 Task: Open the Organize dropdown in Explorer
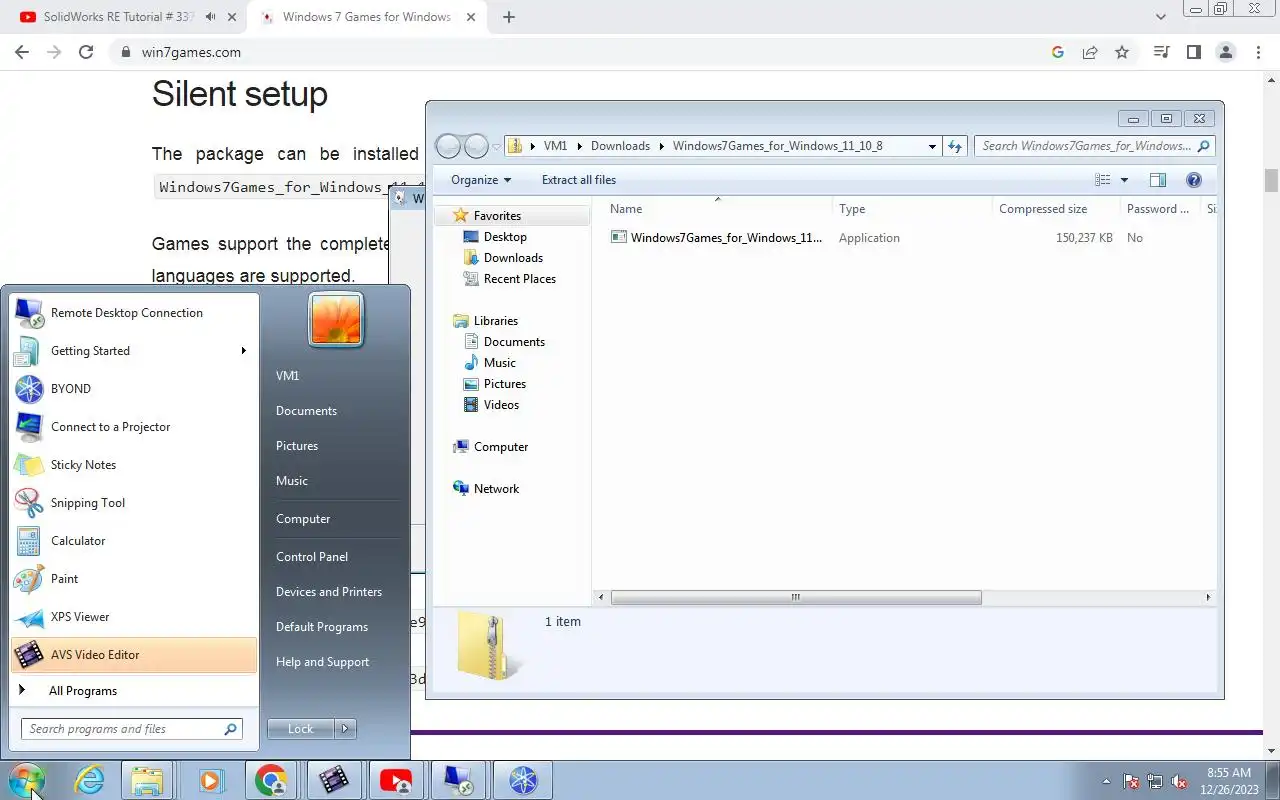[x=481, y=180]
